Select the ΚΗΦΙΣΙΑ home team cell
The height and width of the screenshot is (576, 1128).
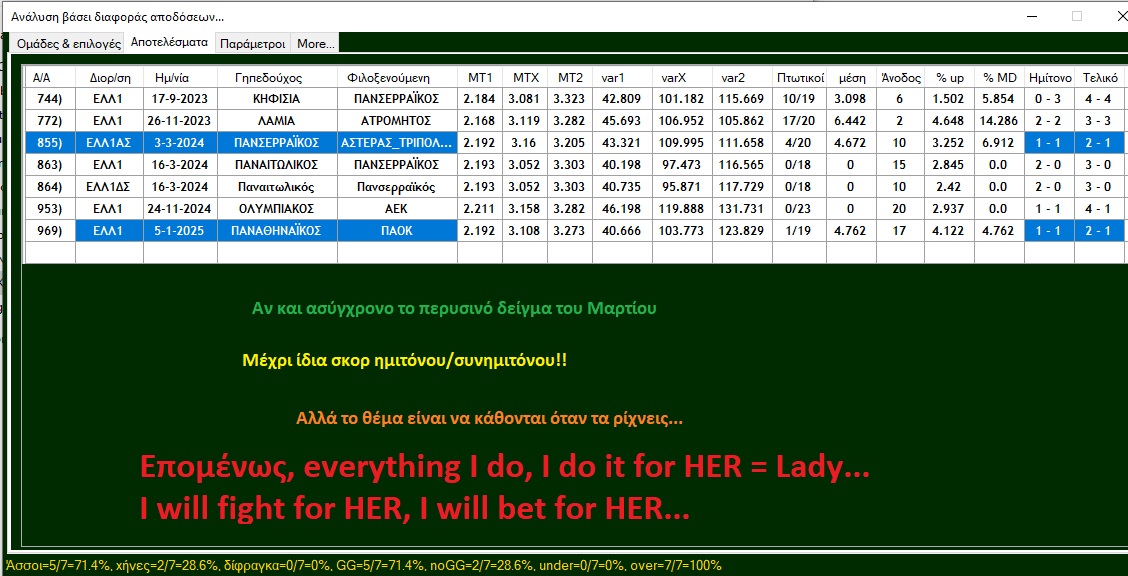276,99
